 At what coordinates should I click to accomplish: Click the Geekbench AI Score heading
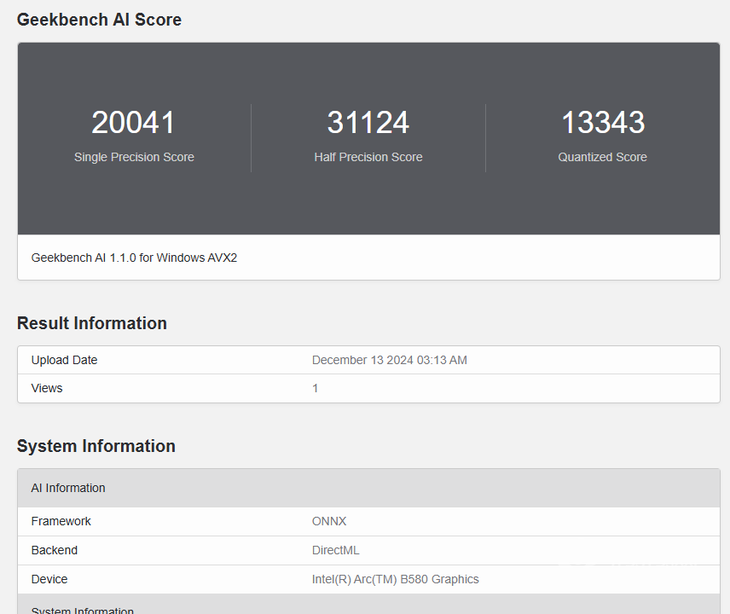tap(99, 19)
